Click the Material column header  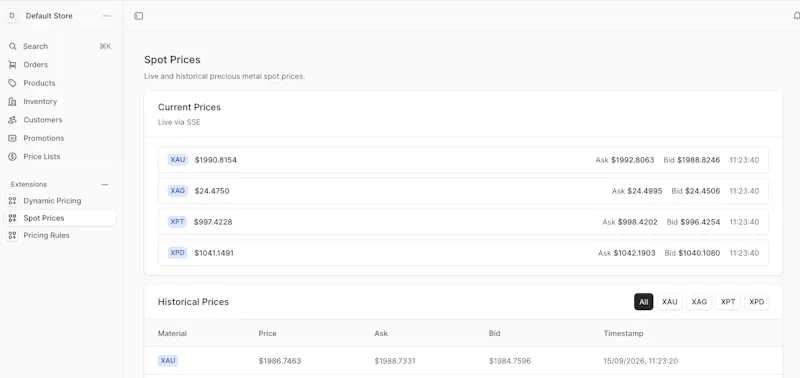pos(172,334)
